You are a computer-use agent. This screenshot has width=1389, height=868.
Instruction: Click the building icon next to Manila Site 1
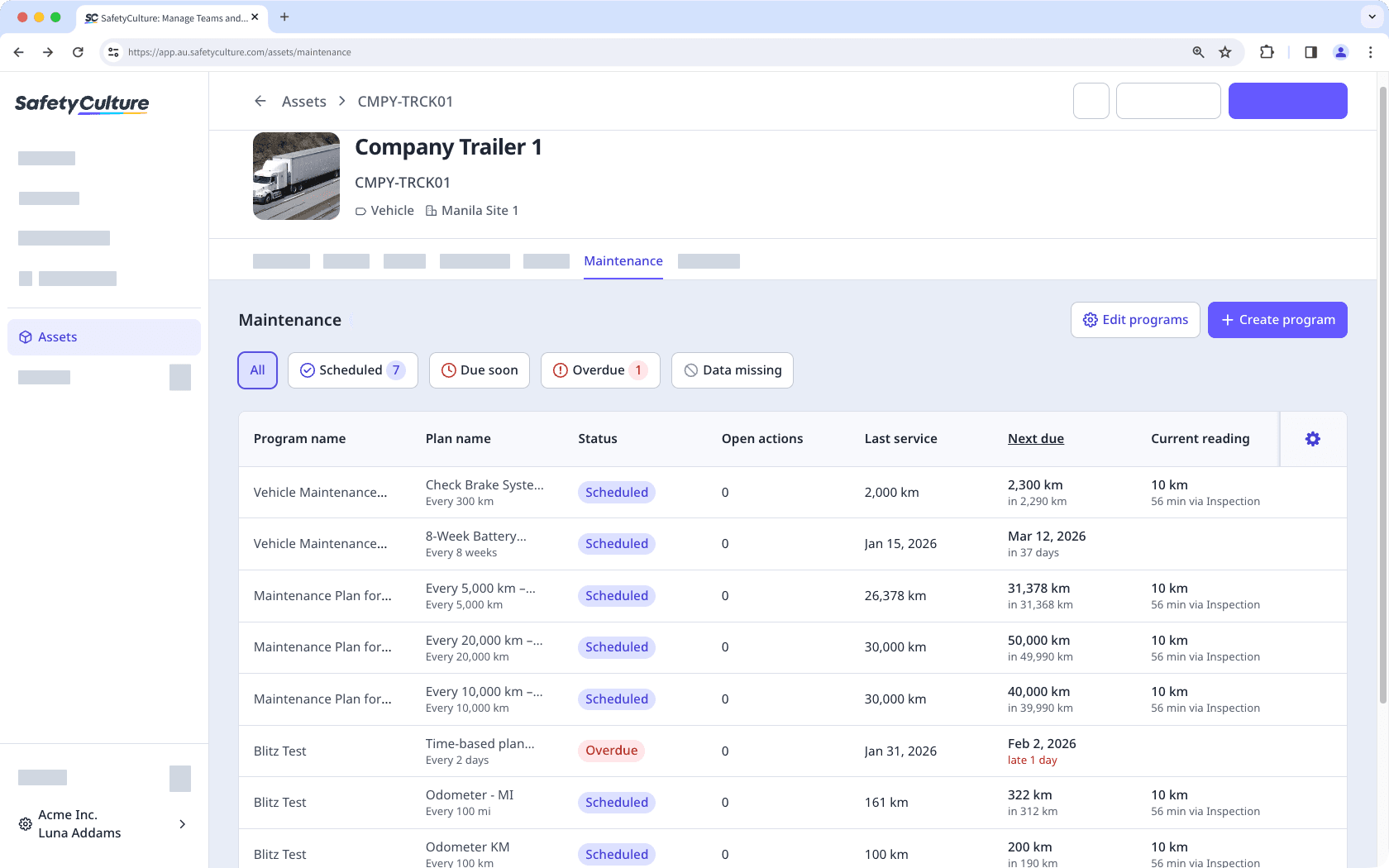click(431, 211)
